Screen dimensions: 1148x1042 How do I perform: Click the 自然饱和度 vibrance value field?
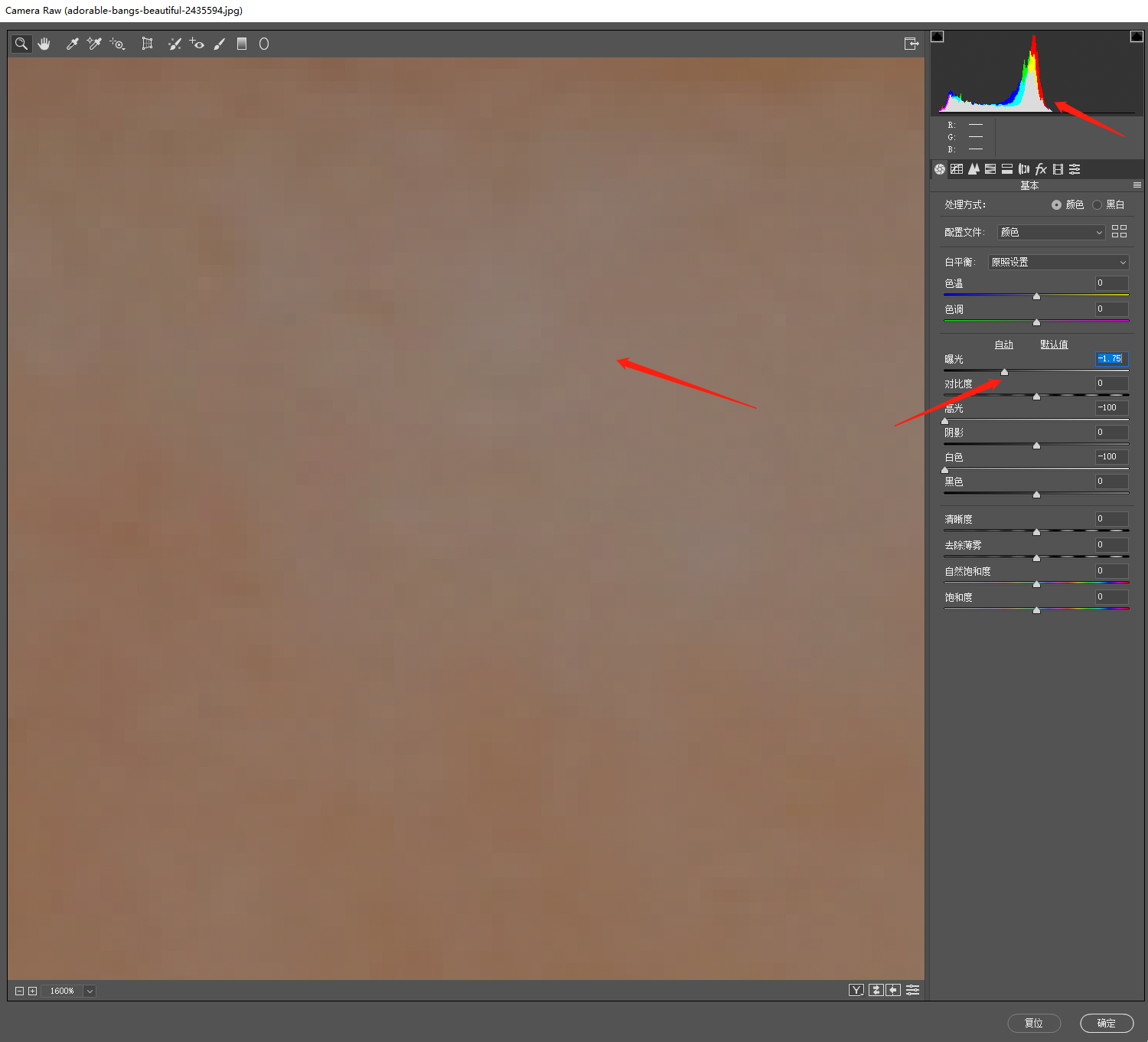click(1111, 571)
